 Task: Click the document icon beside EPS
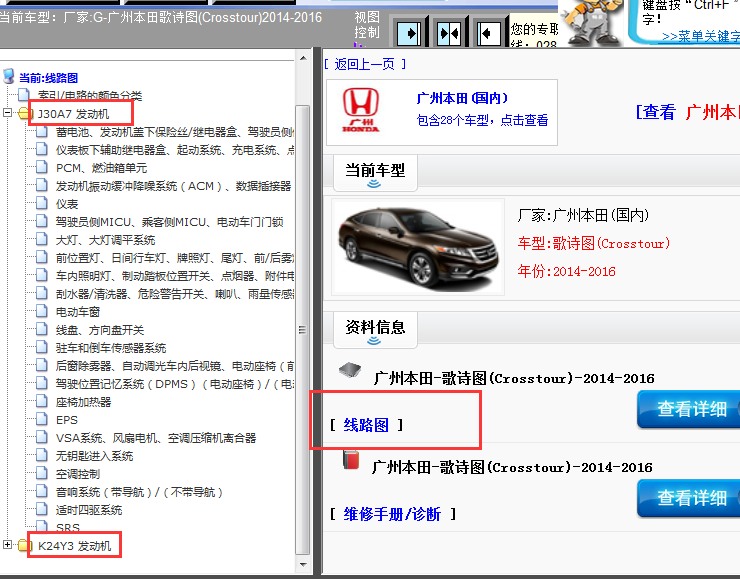pyautogui.click(x=42, y=419)
